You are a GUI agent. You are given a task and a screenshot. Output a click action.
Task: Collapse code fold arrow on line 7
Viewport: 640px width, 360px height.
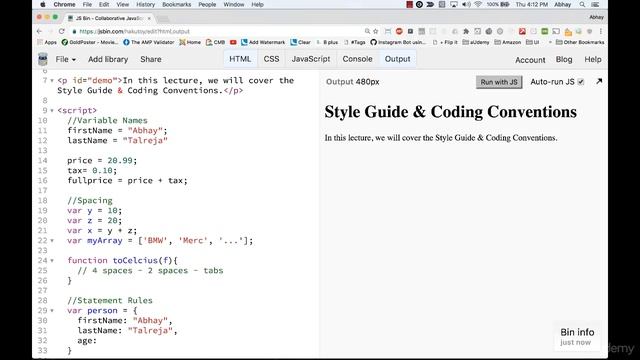click(x=52, y=81)
